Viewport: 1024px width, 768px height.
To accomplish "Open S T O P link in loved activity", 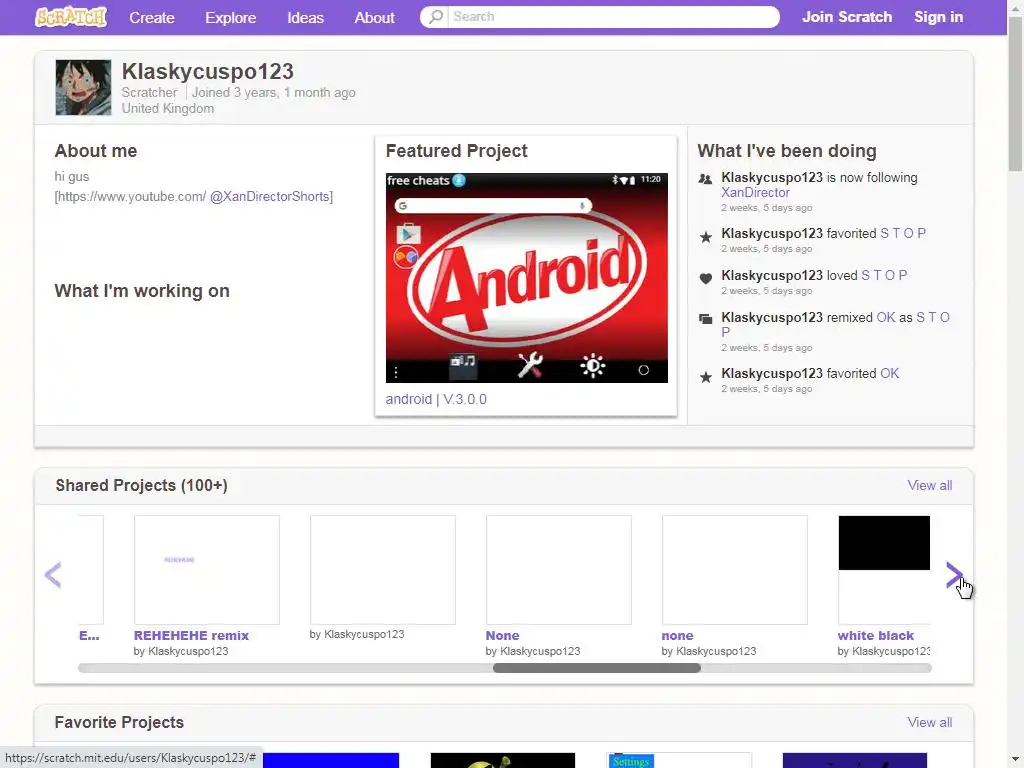I will pyautogui.click(x=884, y=275).
